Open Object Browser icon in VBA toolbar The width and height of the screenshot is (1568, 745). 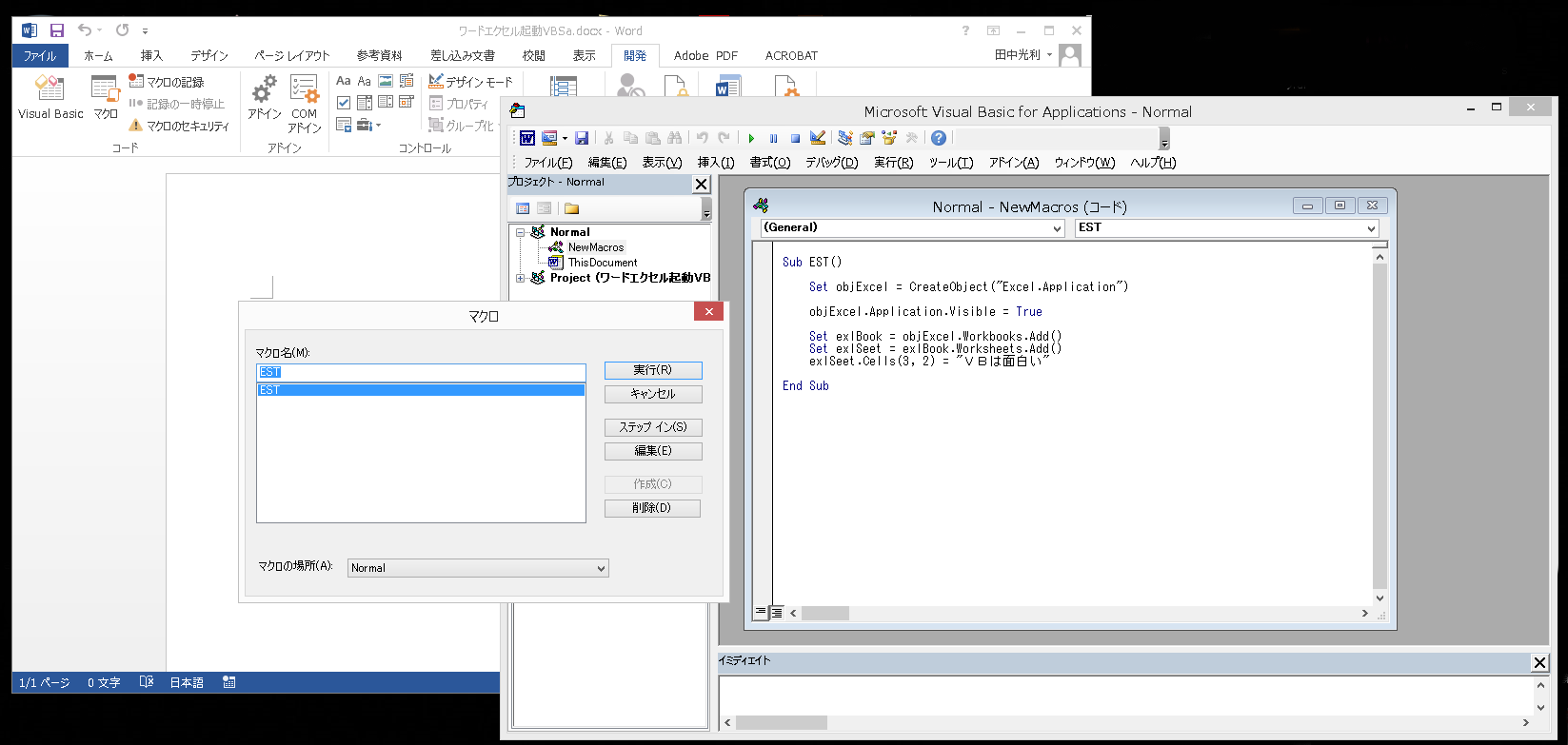[x=889, y=138]
